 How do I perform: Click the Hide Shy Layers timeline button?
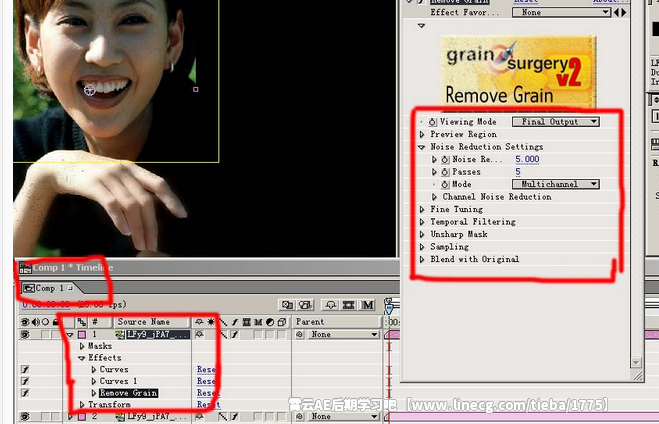tap(330, 305)
